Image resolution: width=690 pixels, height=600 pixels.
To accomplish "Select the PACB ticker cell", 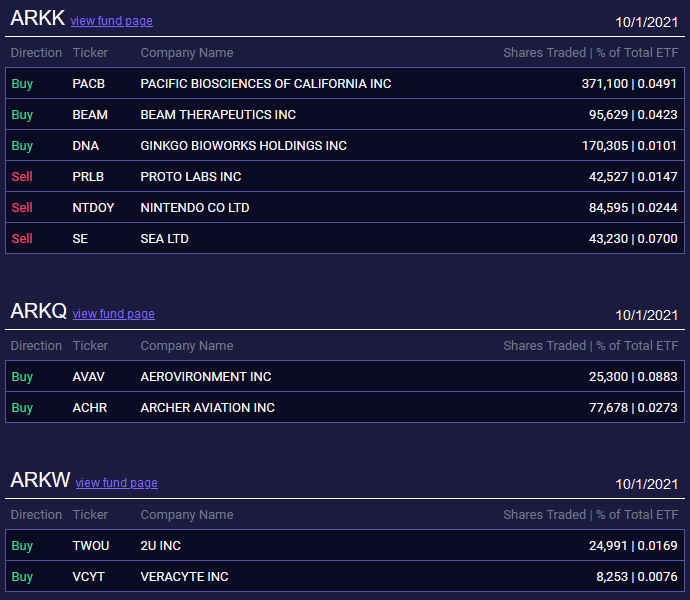I will pos(88,84).
